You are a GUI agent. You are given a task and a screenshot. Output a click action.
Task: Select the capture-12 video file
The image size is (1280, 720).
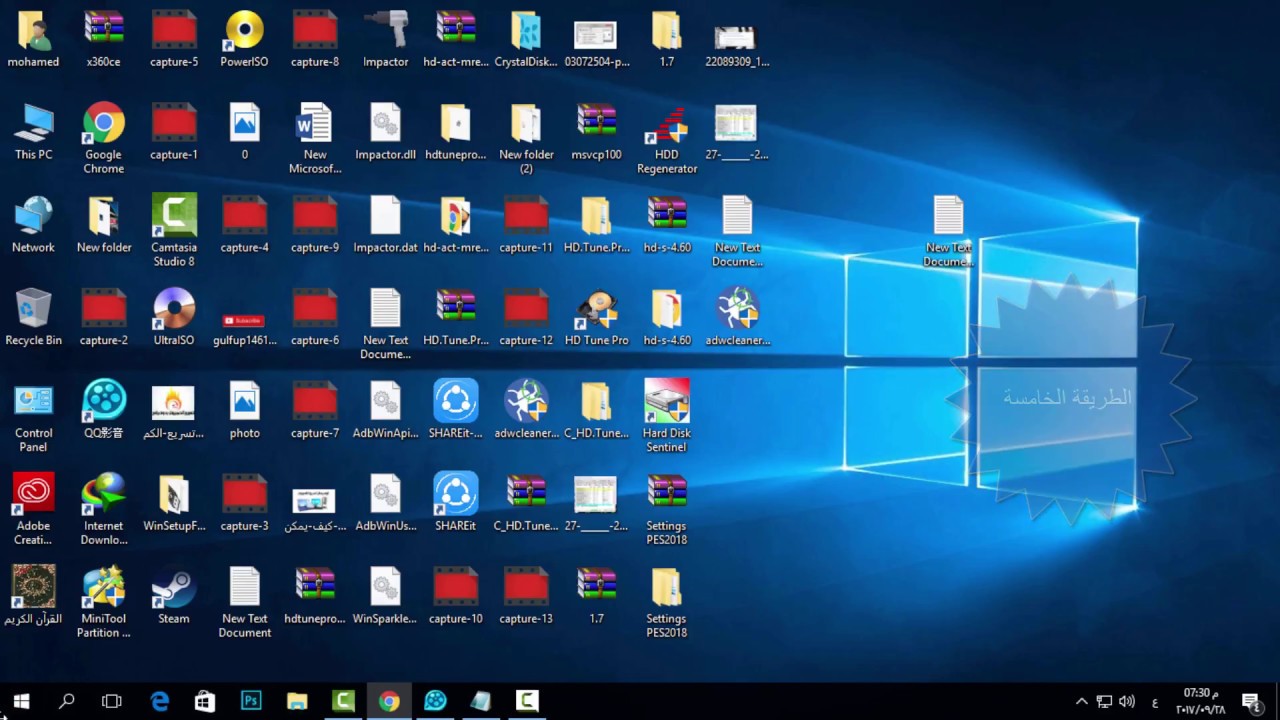526,317
